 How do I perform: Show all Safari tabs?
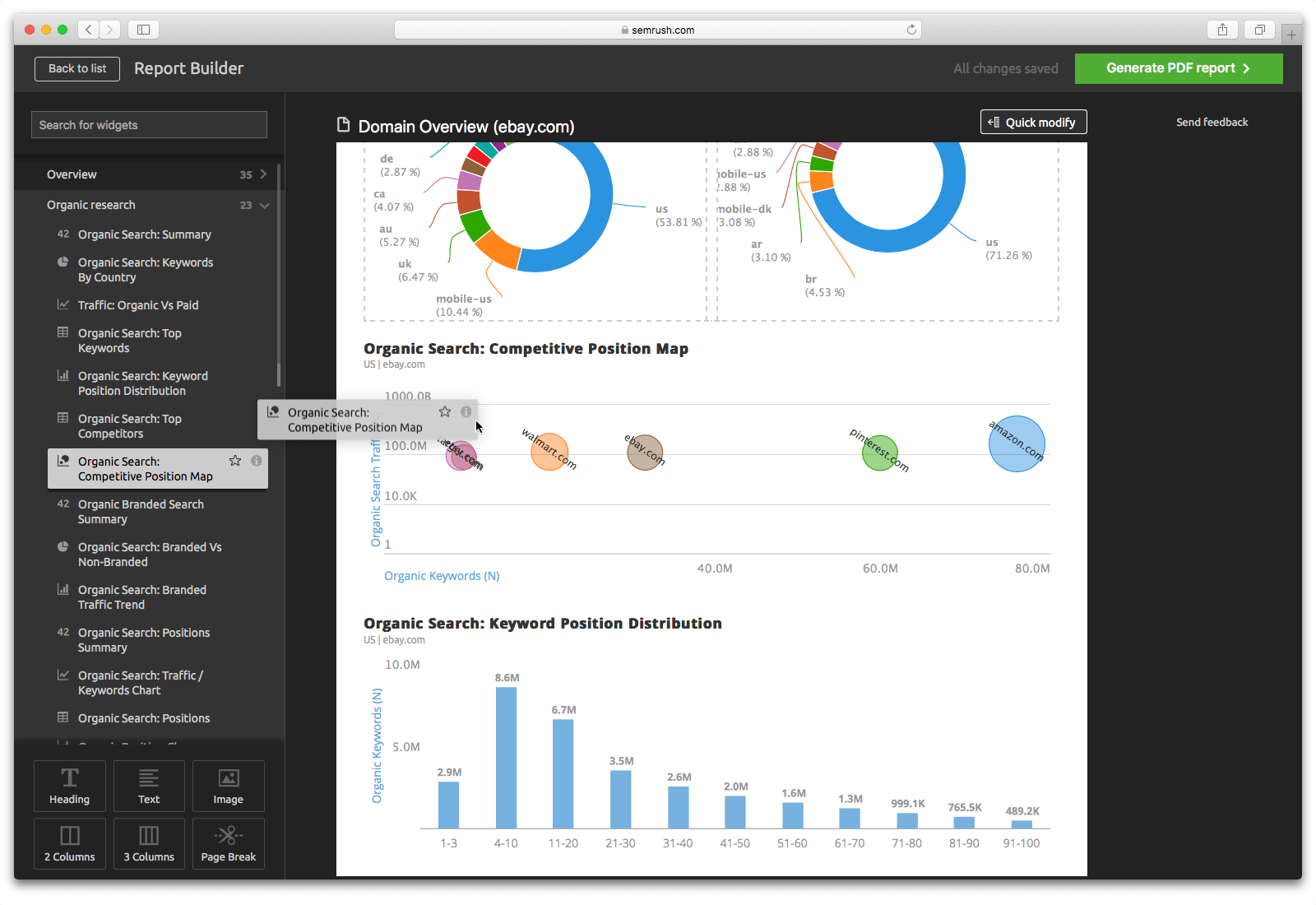point(1259,30)
